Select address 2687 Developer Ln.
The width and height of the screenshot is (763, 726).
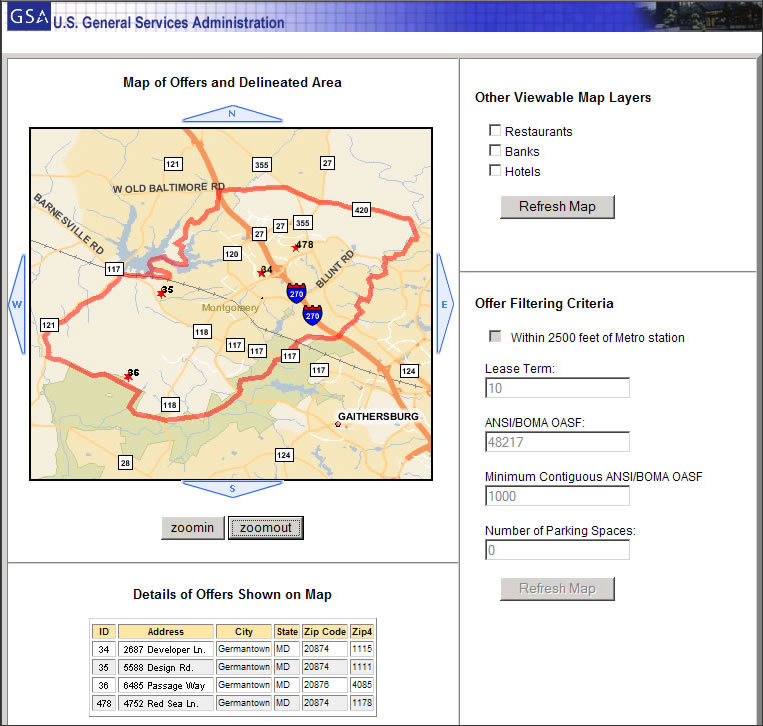166,649
